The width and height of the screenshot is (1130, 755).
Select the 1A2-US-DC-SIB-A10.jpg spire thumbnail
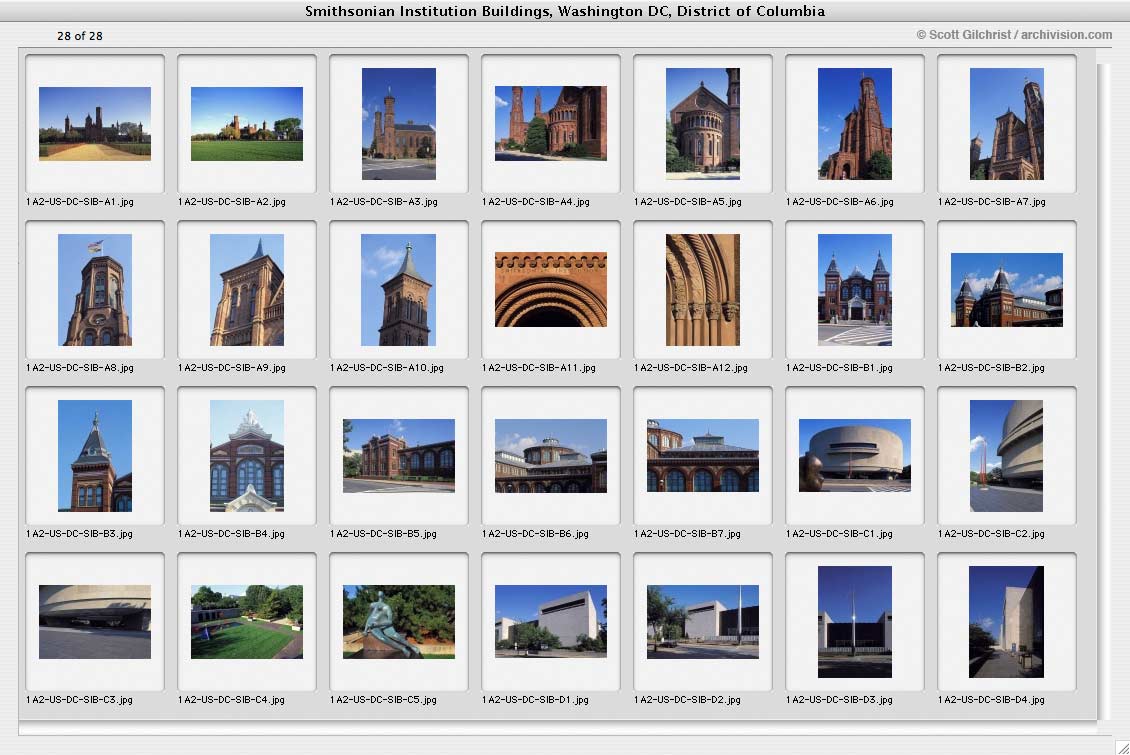pos(399,290)
